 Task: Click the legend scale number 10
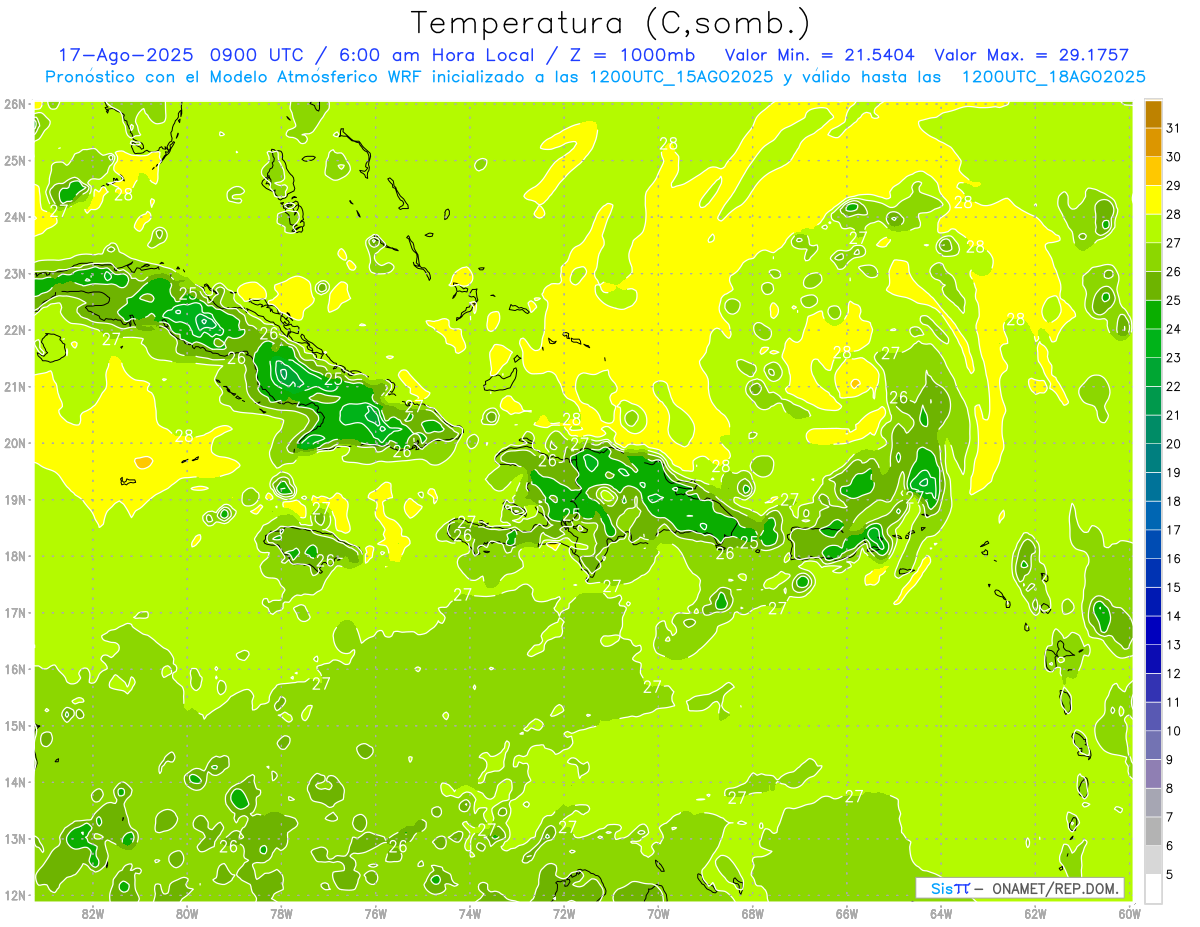coord(1174,731)
